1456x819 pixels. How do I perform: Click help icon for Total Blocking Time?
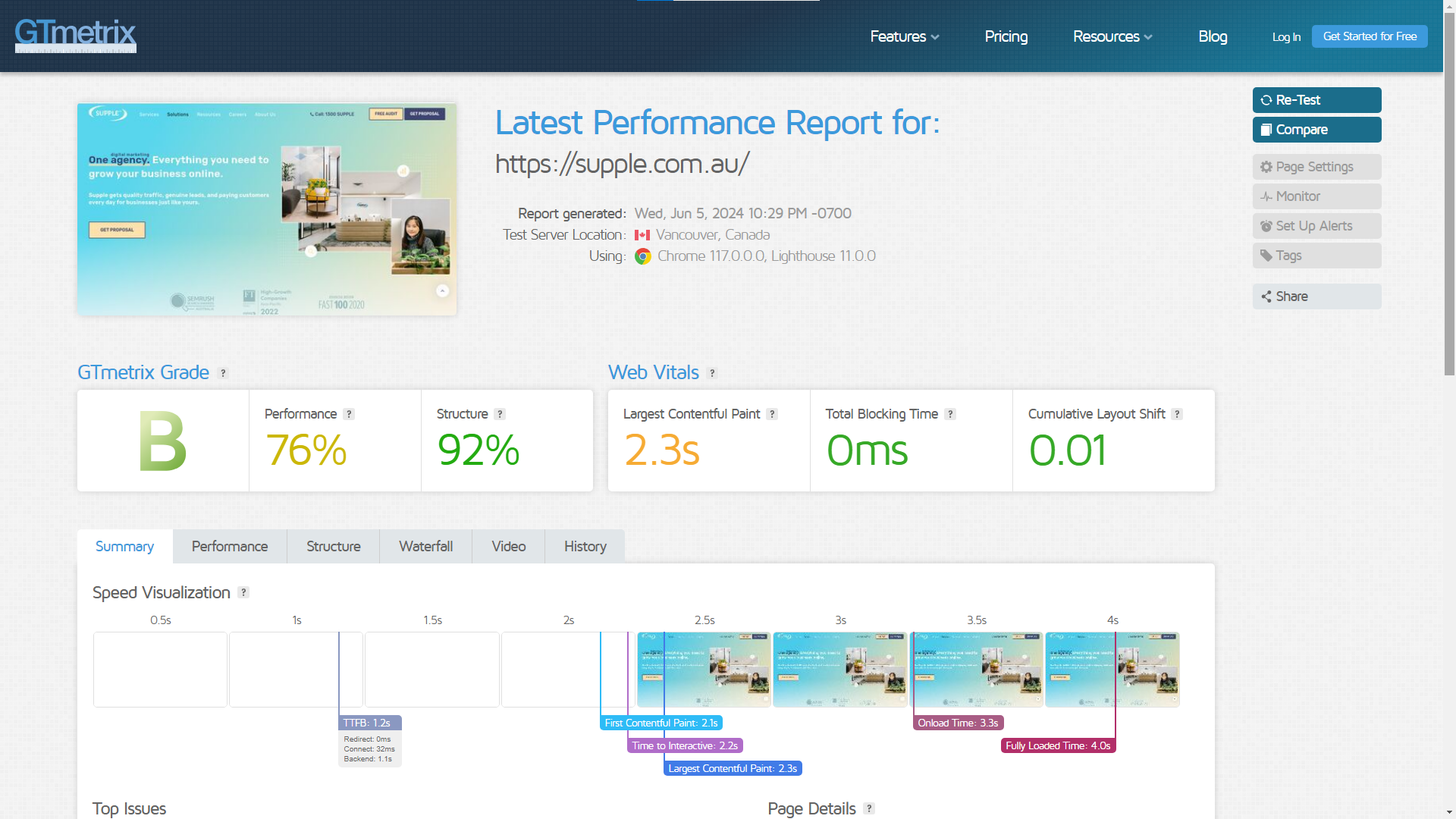pyautogui.click(x=950, y=414)
